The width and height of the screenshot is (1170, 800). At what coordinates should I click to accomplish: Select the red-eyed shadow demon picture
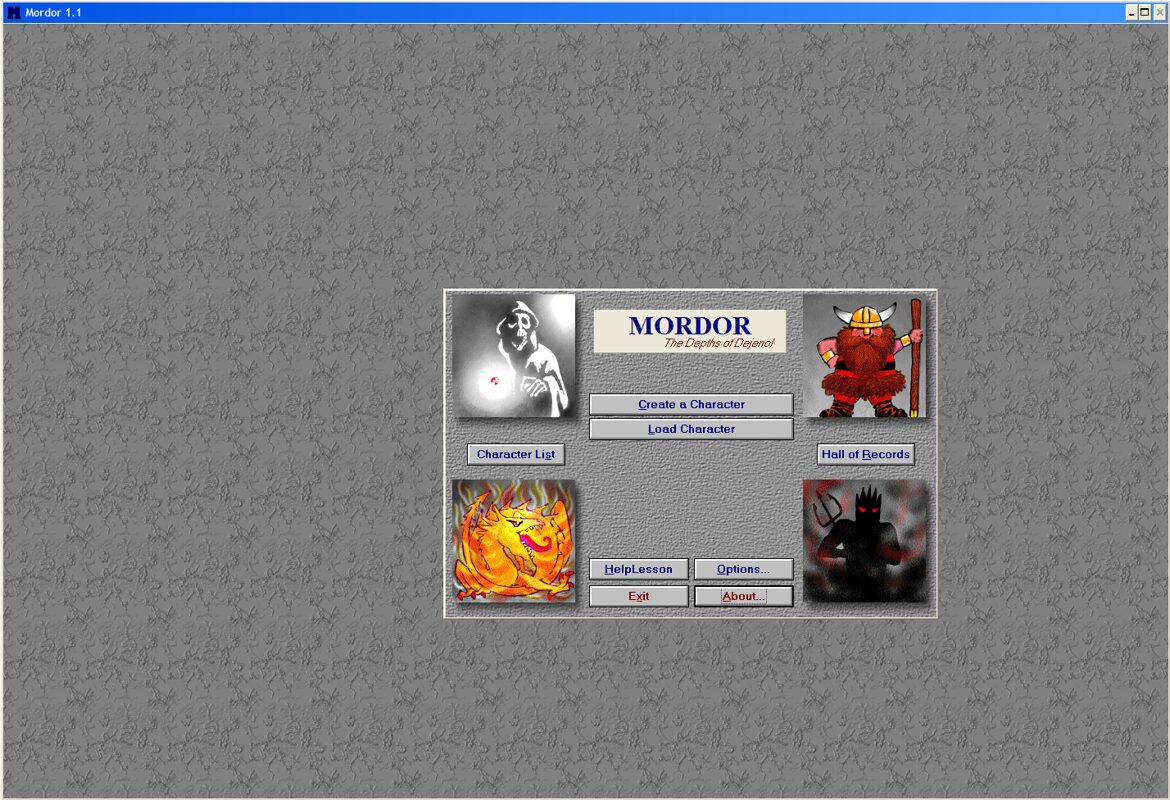pos(865,541)
